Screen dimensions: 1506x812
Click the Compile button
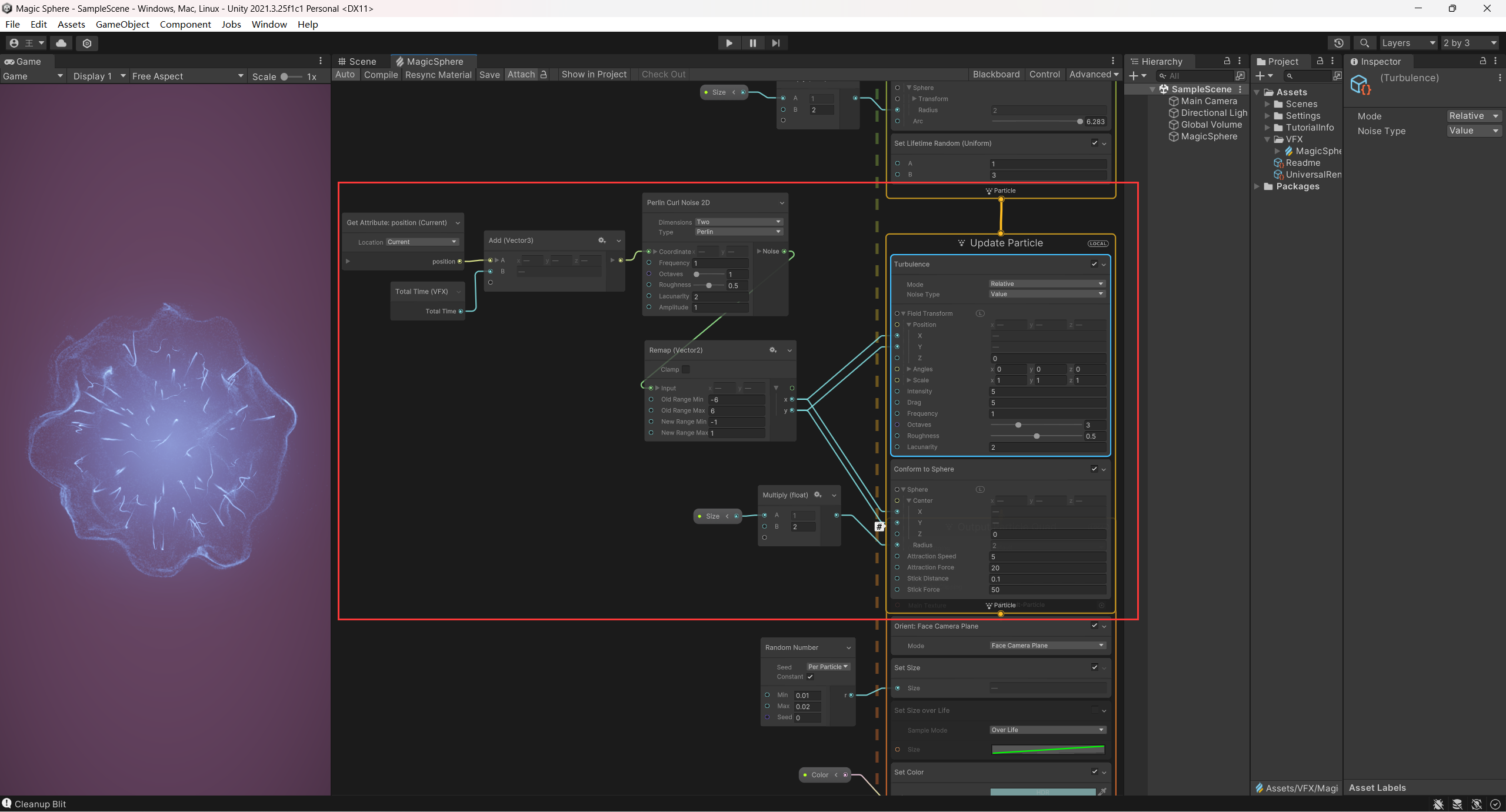pos(381,75)
